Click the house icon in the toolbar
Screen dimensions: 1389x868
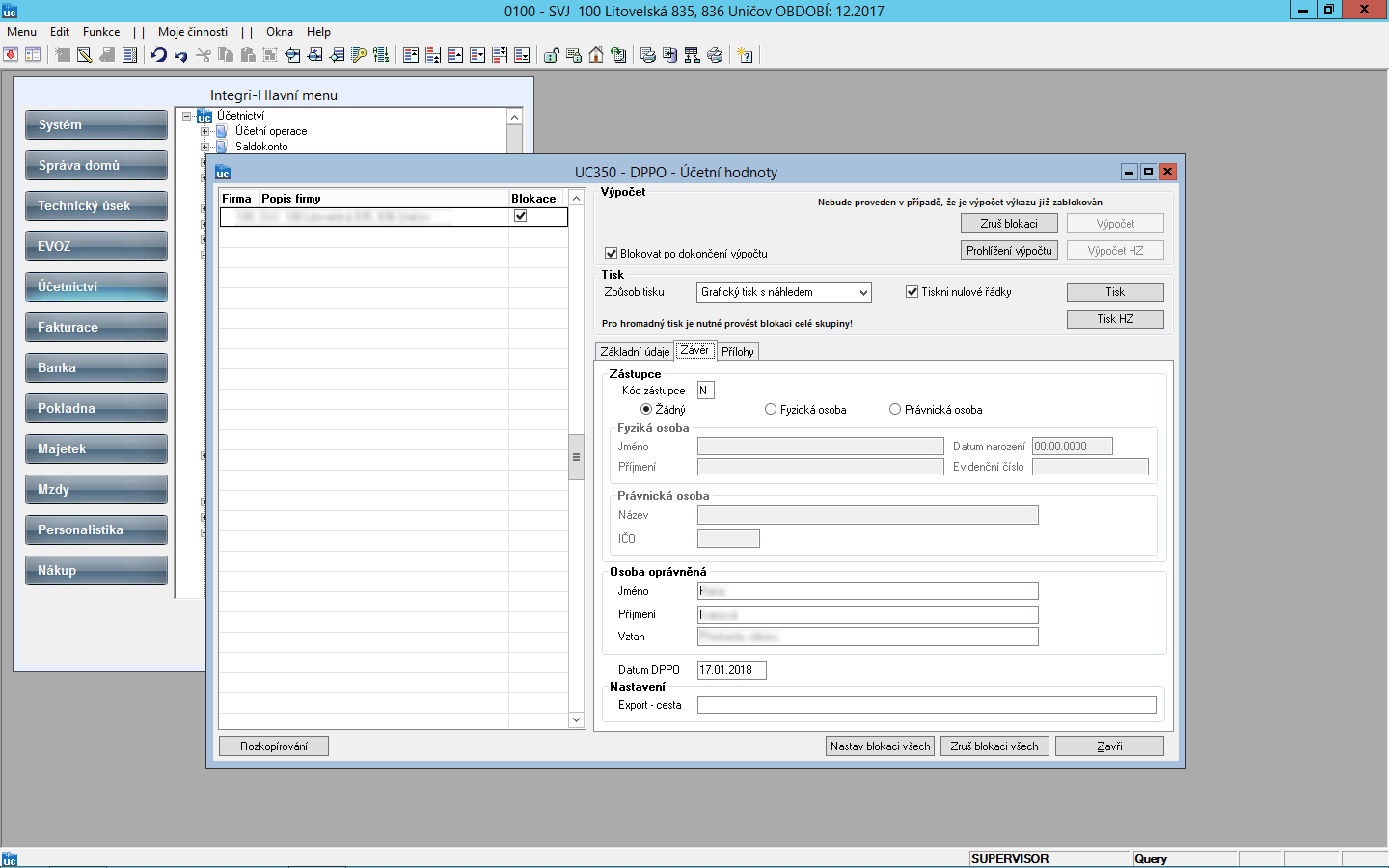(596, 55)
